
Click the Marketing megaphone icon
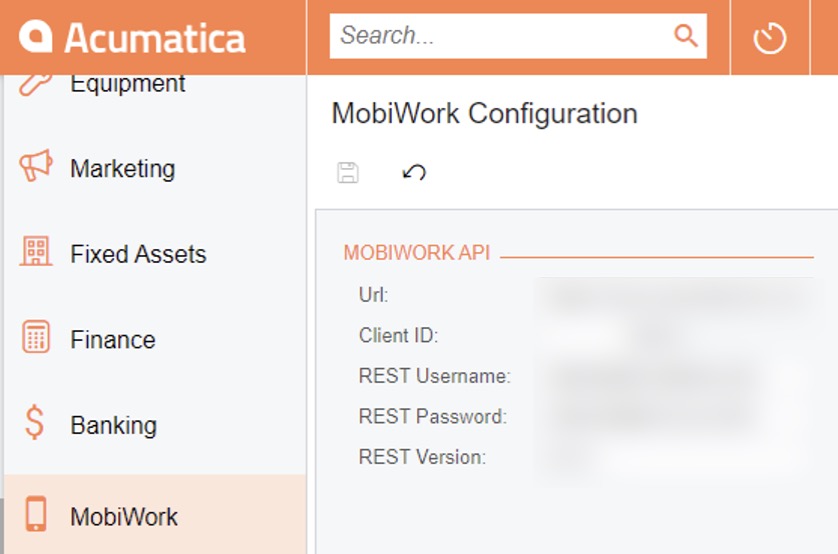pos(36,167)
